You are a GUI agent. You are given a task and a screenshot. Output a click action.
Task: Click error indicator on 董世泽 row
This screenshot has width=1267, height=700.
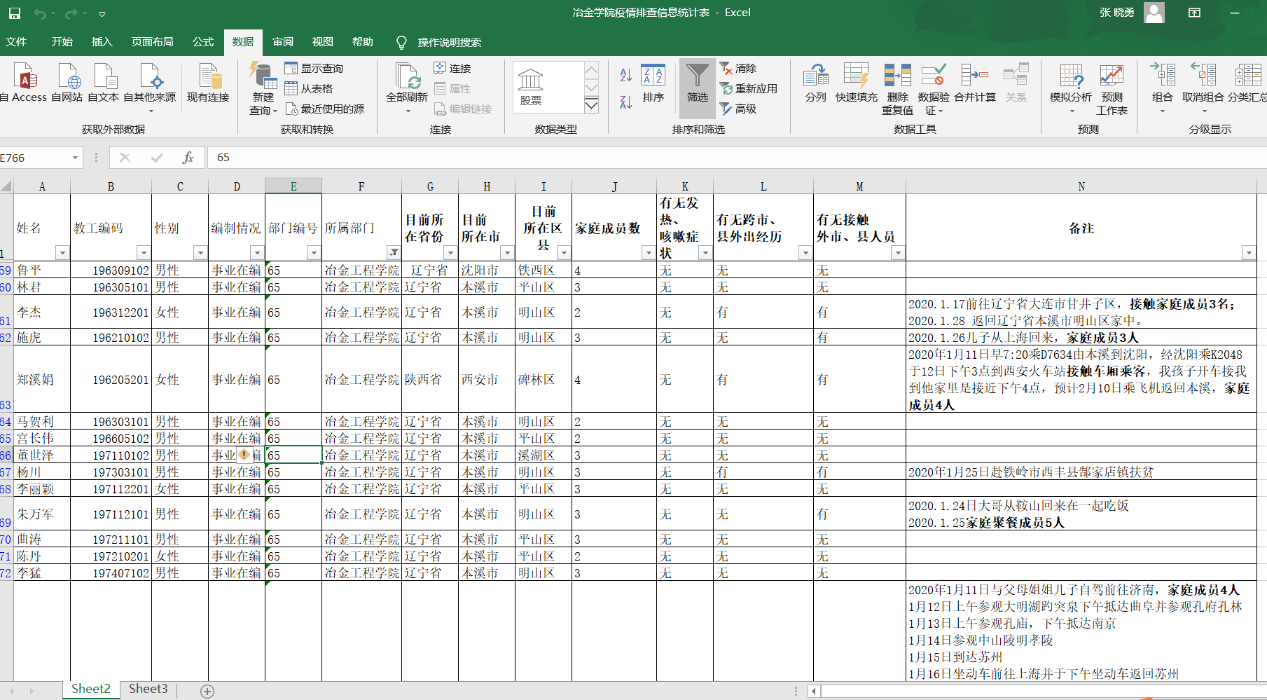[244, 455]
